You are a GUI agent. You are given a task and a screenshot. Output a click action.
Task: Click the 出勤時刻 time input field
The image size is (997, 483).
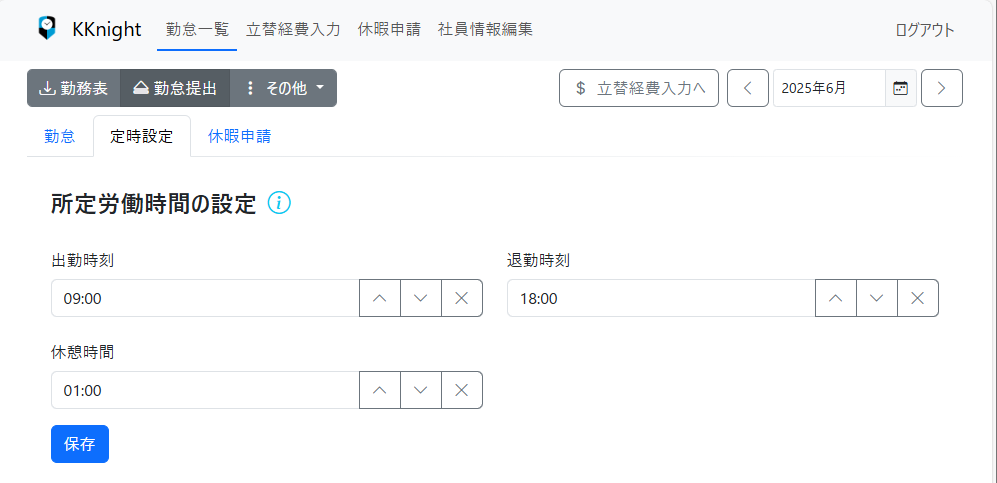205,298
